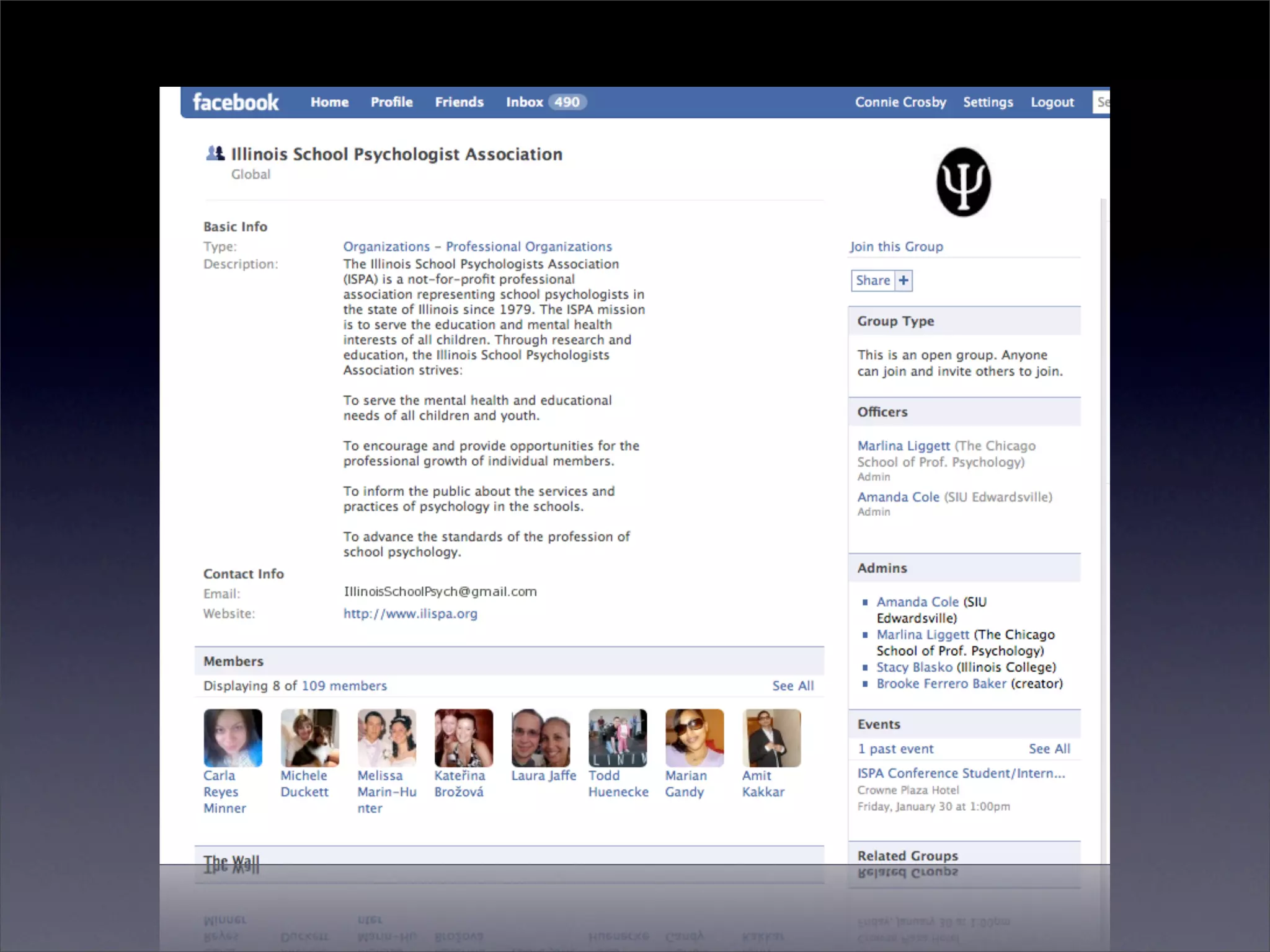
Task: Open the ilispa.org website link
Action: pos(410,614)
